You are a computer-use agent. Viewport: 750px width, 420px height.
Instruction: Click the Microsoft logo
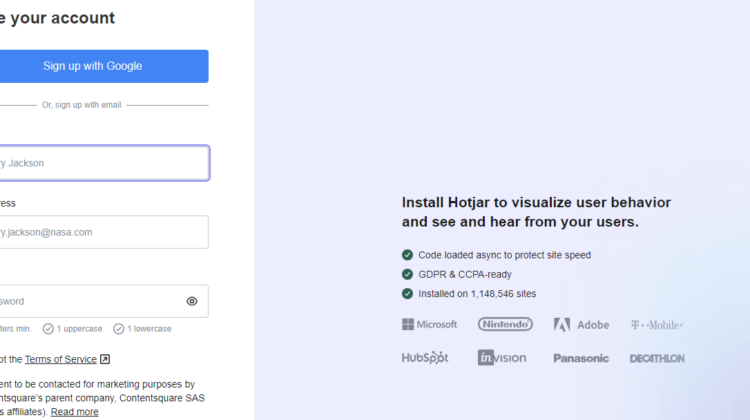coord(430,324)
